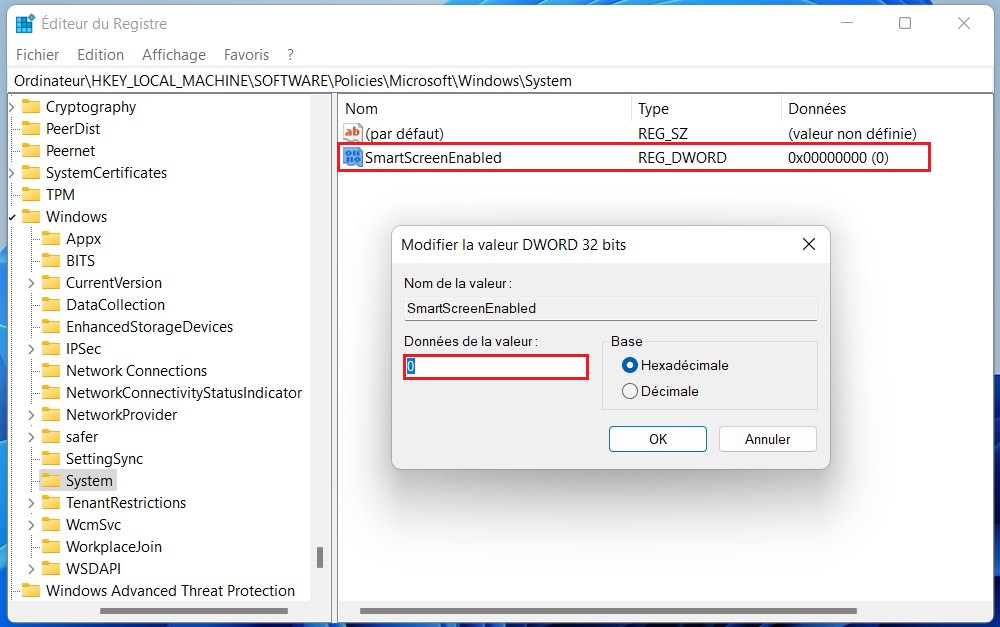Select the REG_SZ type cell
The image size is (1000, 627).
(663, 134)
